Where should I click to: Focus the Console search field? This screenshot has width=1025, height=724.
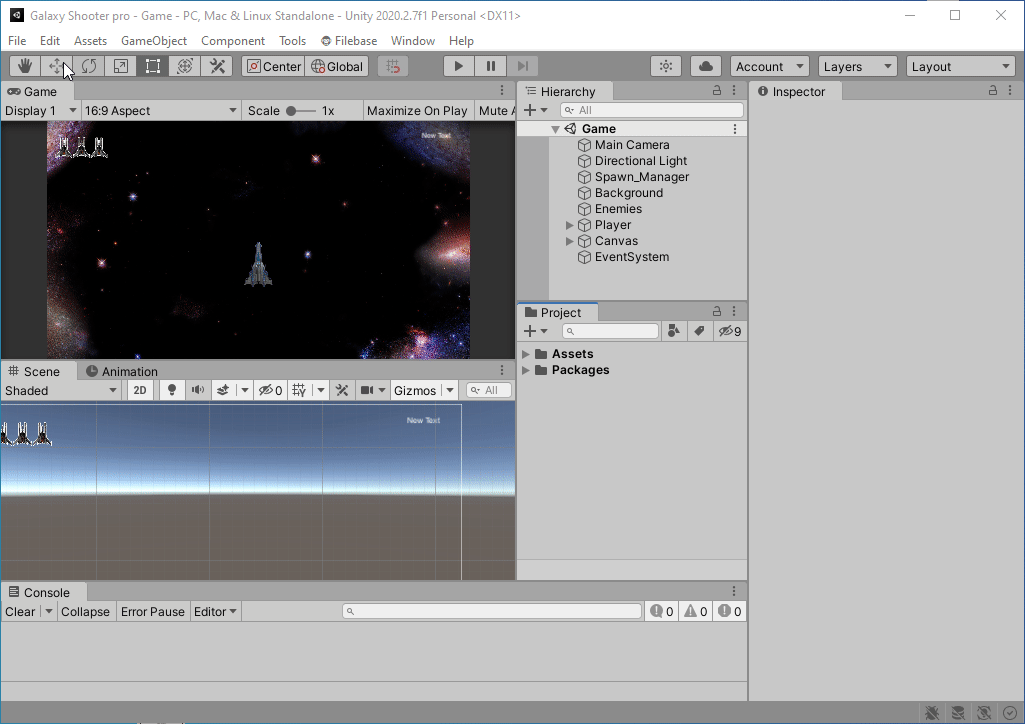[x=492, y=611]
